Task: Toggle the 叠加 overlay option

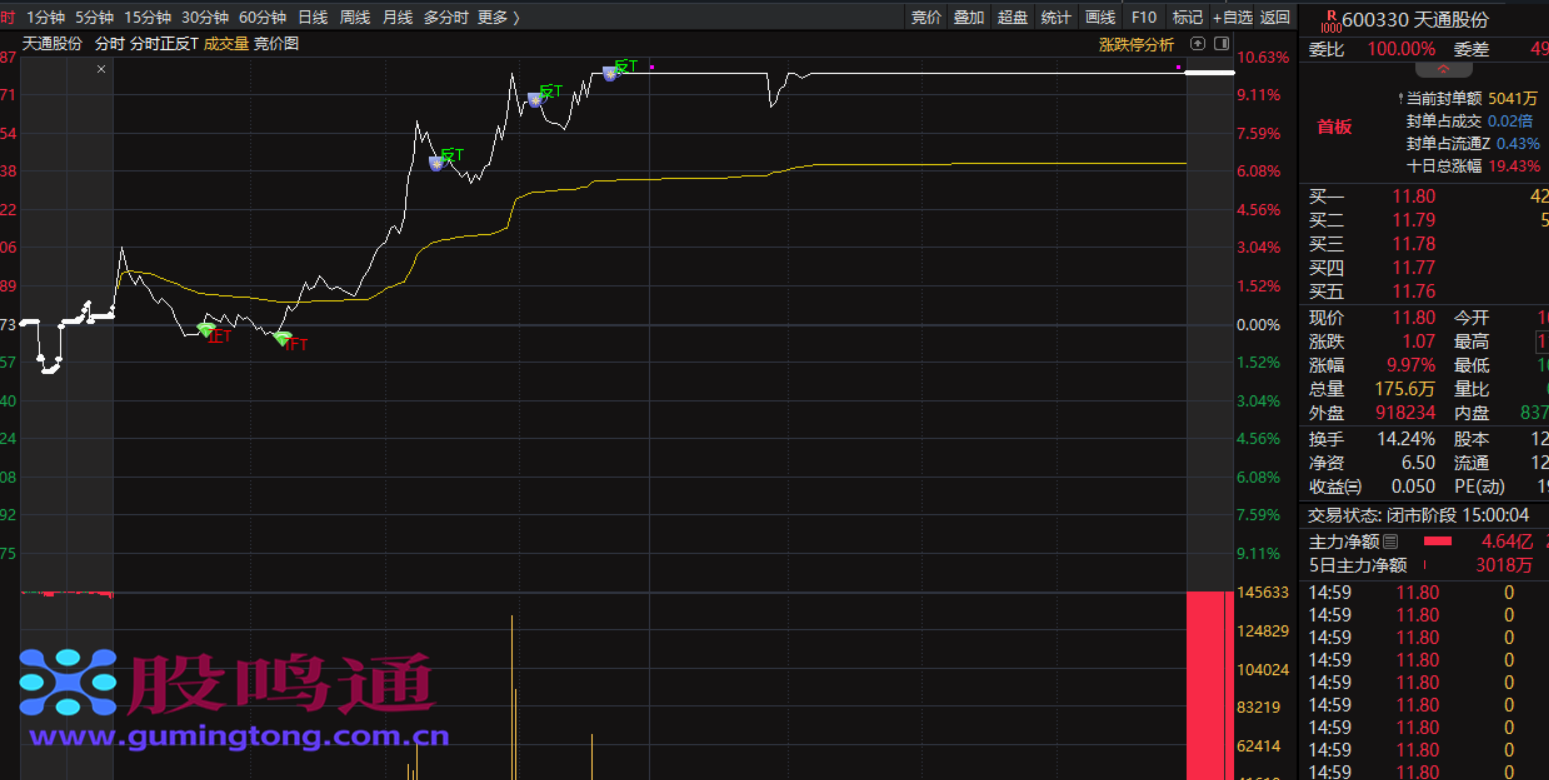Action: (x=969, y=17)
